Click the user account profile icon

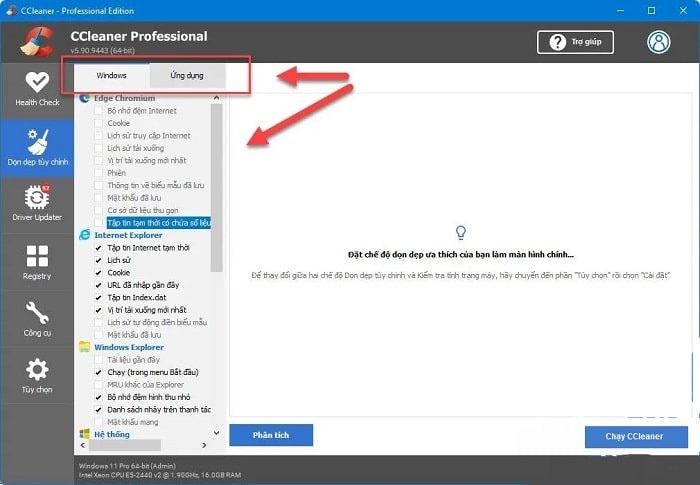click(x=658, y=42)
